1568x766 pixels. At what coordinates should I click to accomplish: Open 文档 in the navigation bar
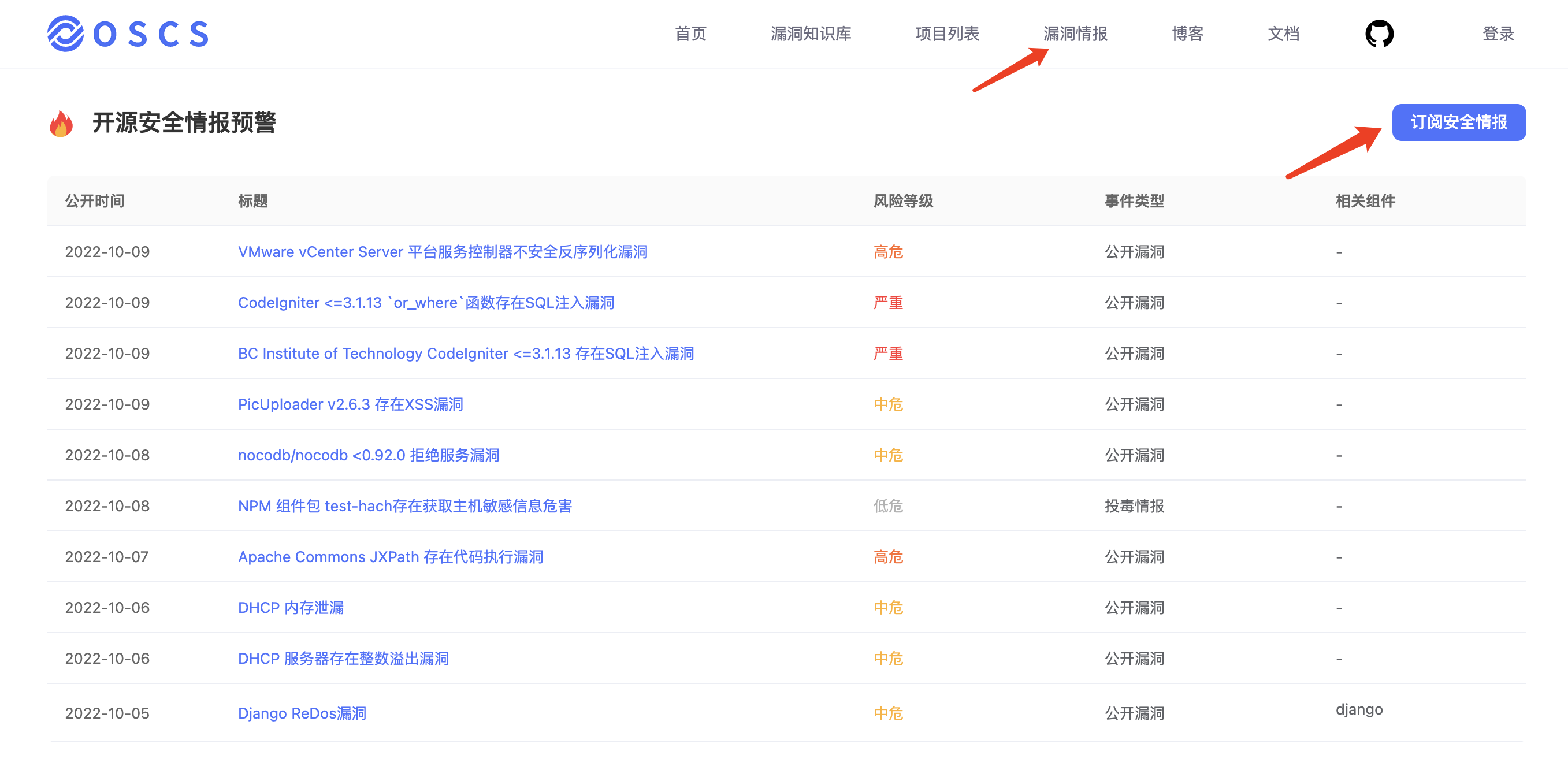1283,34
